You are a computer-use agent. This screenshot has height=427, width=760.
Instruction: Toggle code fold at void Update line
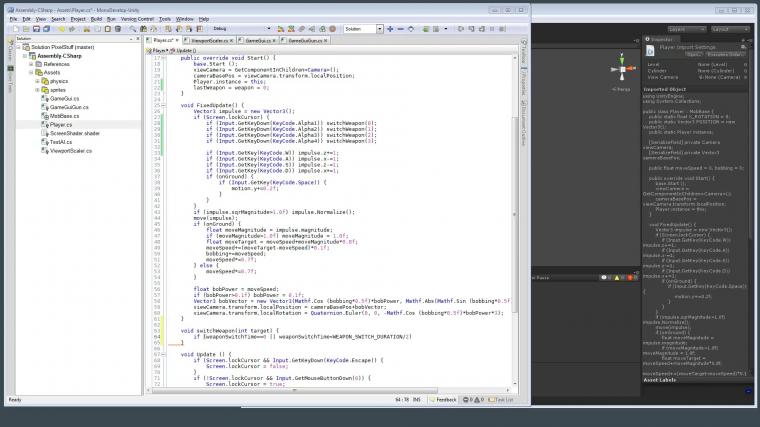[163, 354]
